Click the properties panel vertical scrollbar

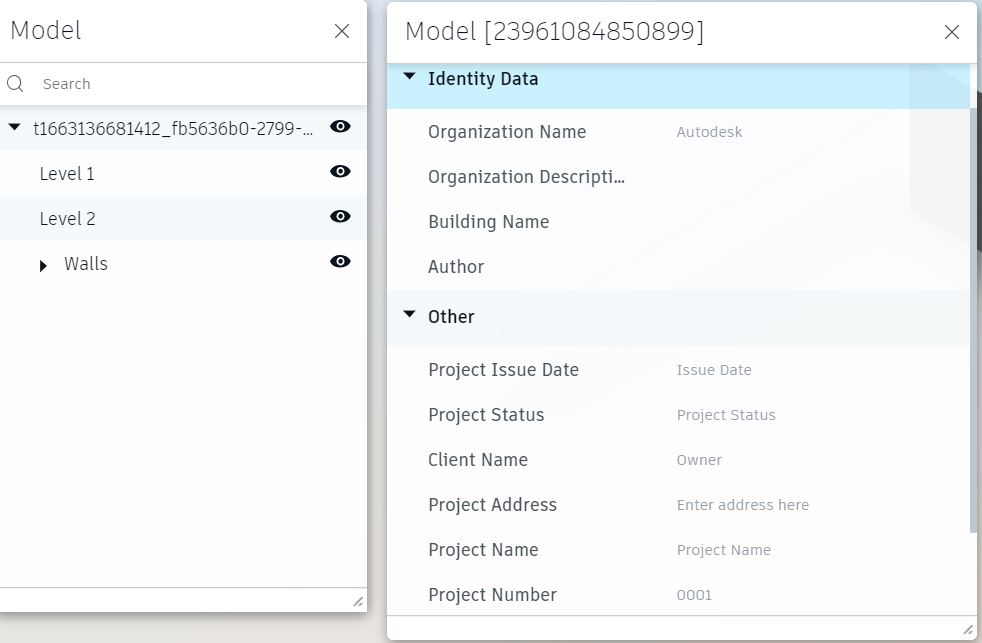coord(974,320)
